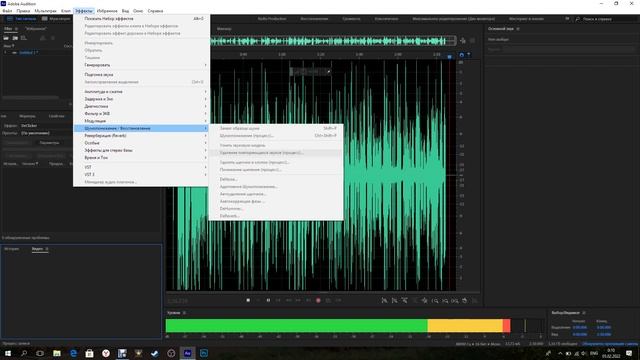Expand the Амплитуда и сжатие submenu

(x=141, y=91)
